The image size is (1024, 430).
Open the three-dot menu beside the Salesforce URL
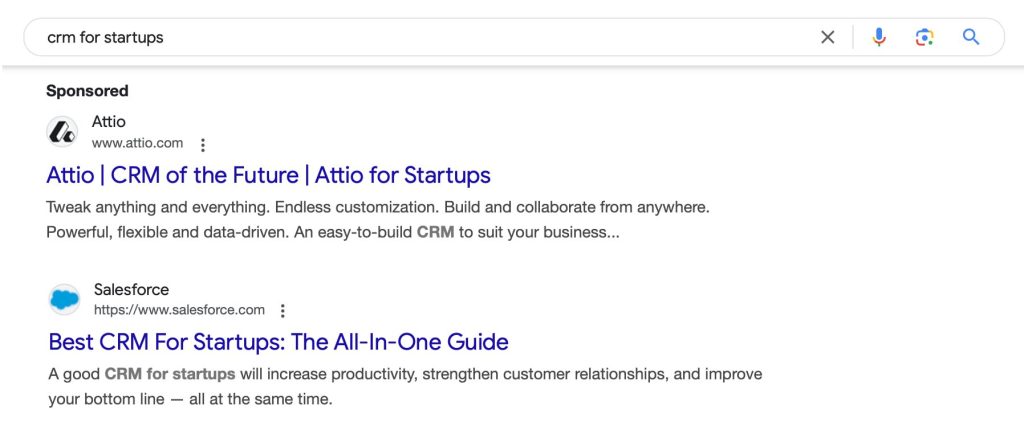[283, 311]
